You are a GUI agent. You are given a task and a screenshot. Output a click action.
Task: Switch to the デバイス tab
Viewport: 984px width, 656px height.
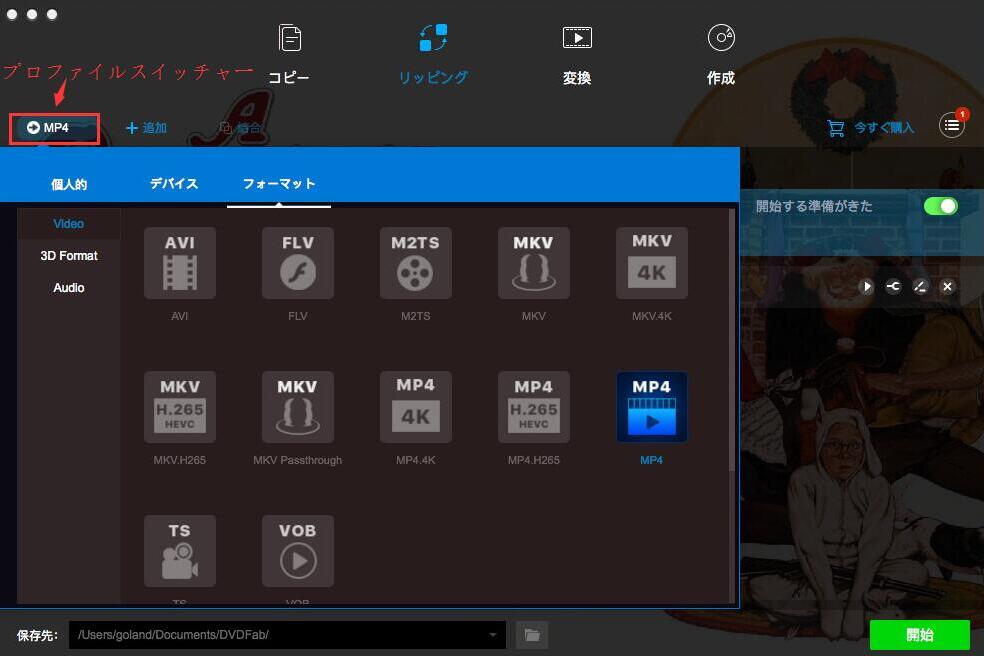(174, 184)
